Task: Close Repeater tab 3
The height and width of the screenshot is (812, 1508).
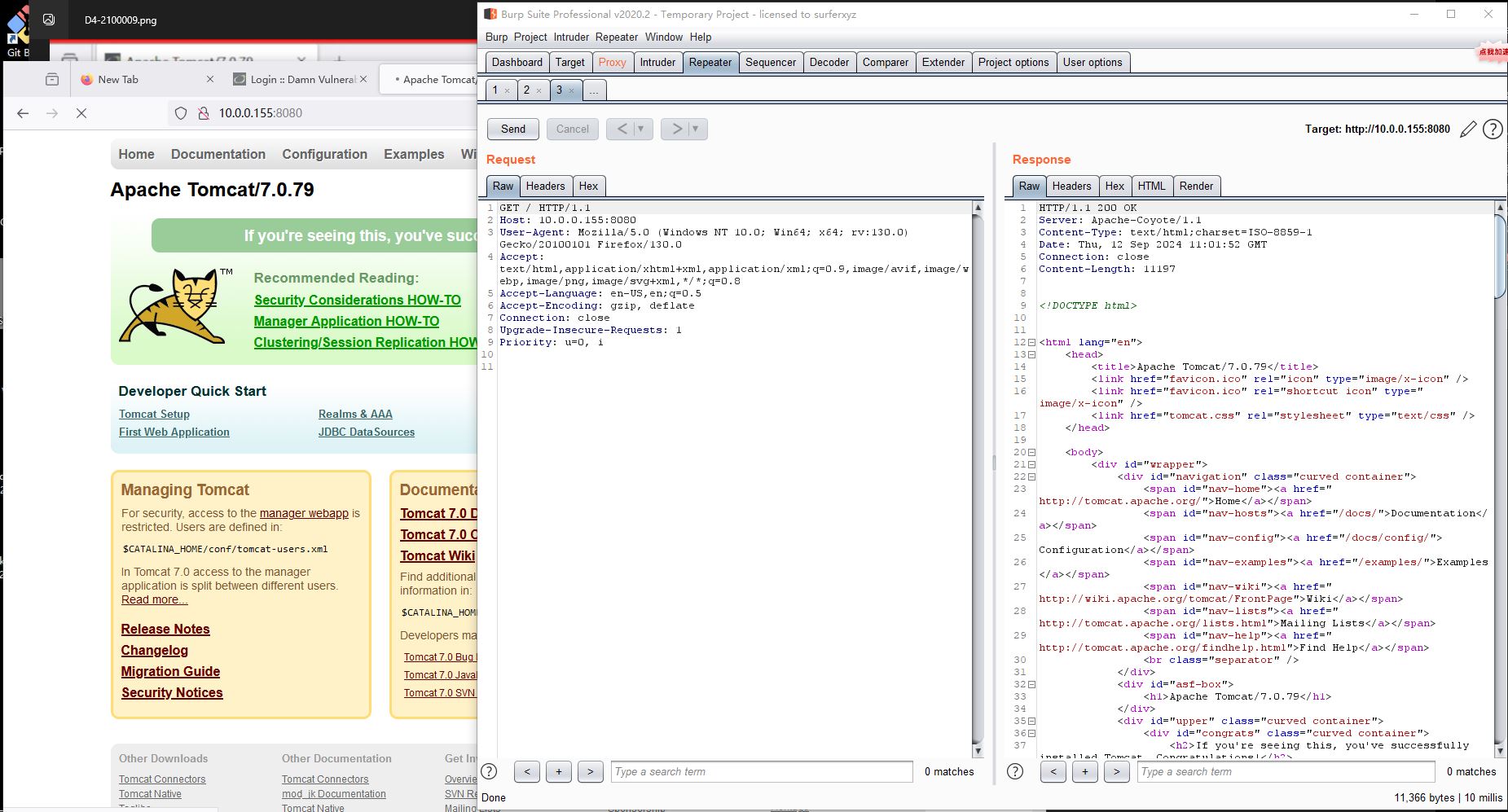Action: point(571,90)
